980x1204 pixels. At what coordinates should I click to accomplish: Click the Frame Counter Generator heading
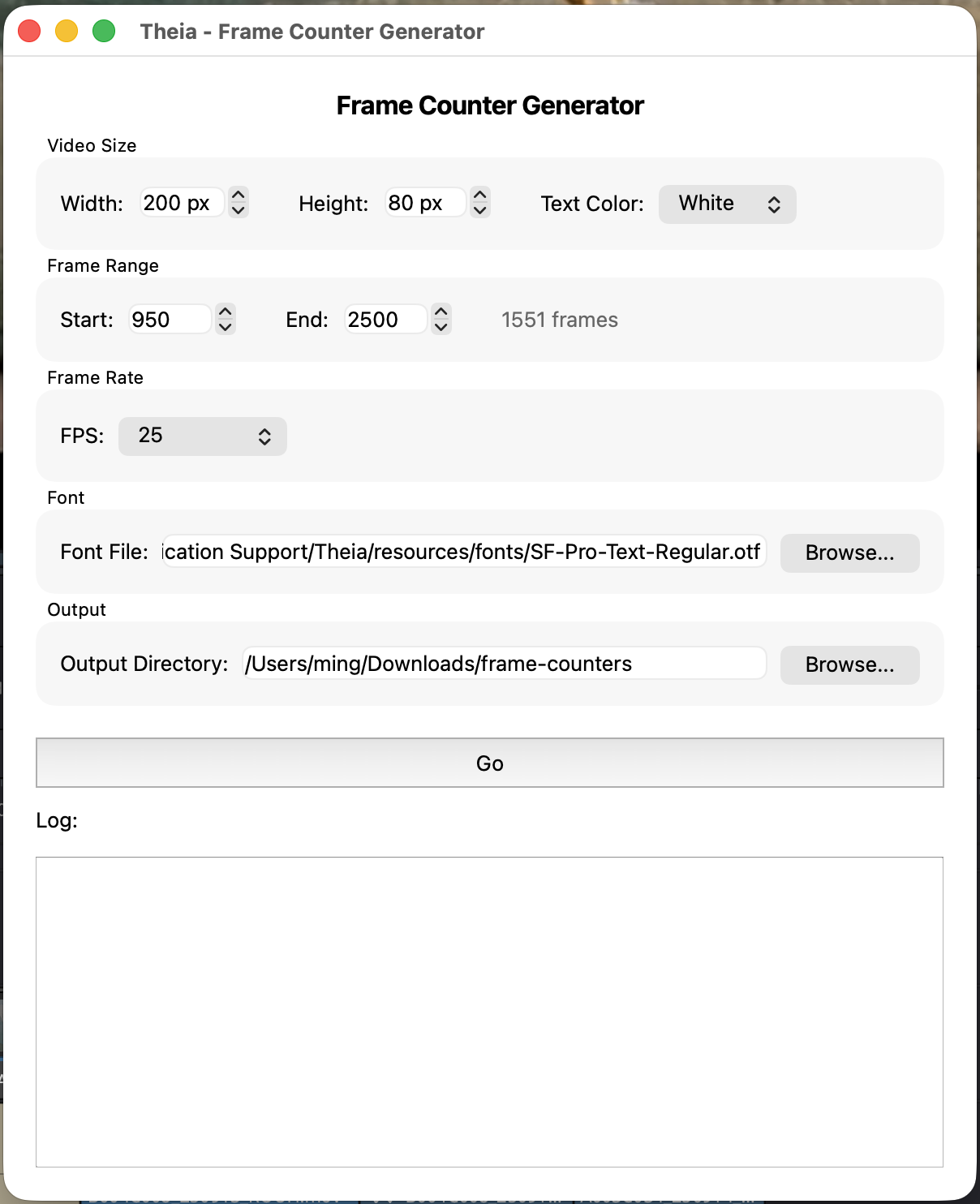[x=490, y=105]
